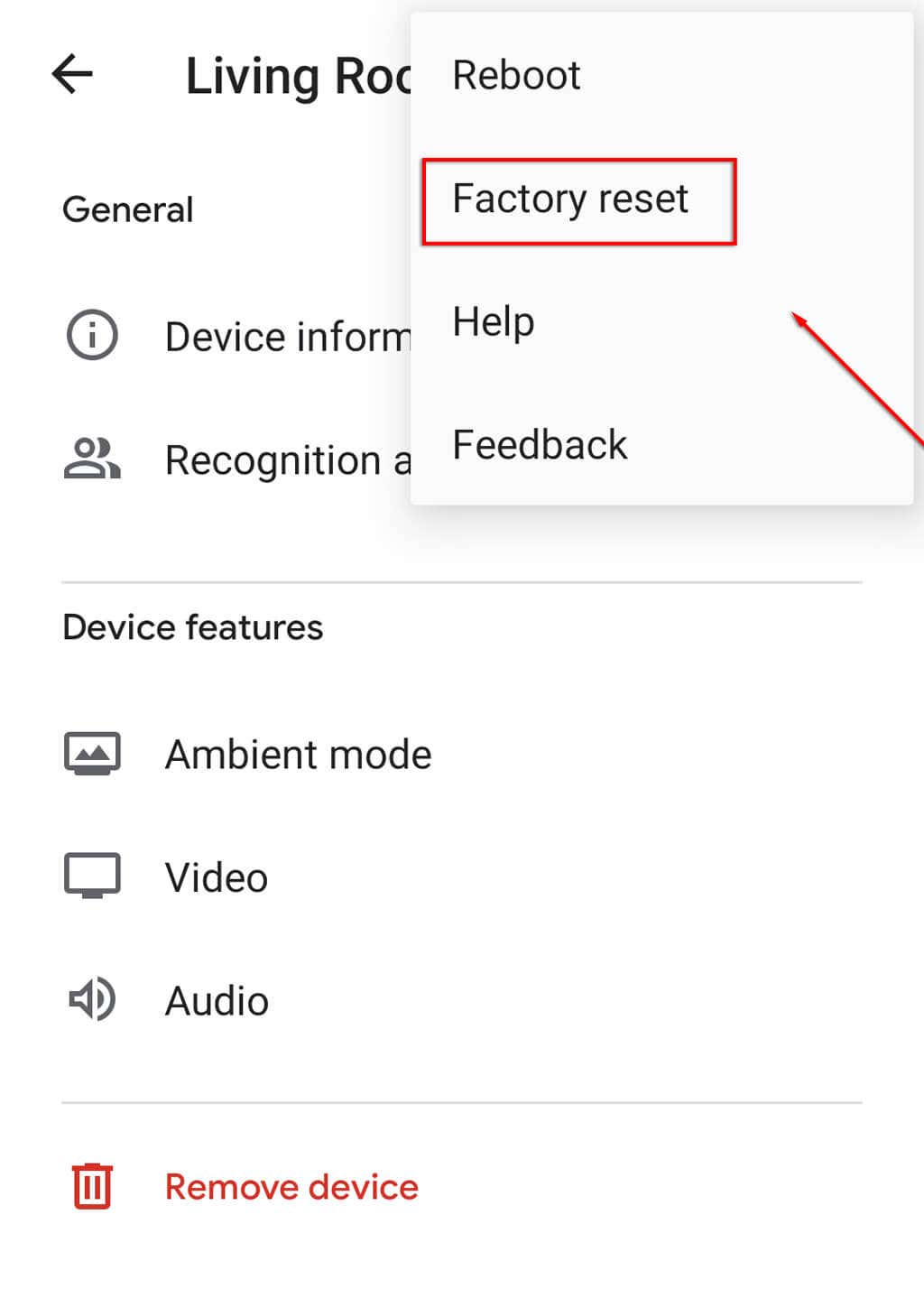Open the Ambient mode text label
Viewport: 924px width, 1289px height.
tap(298, 755)
